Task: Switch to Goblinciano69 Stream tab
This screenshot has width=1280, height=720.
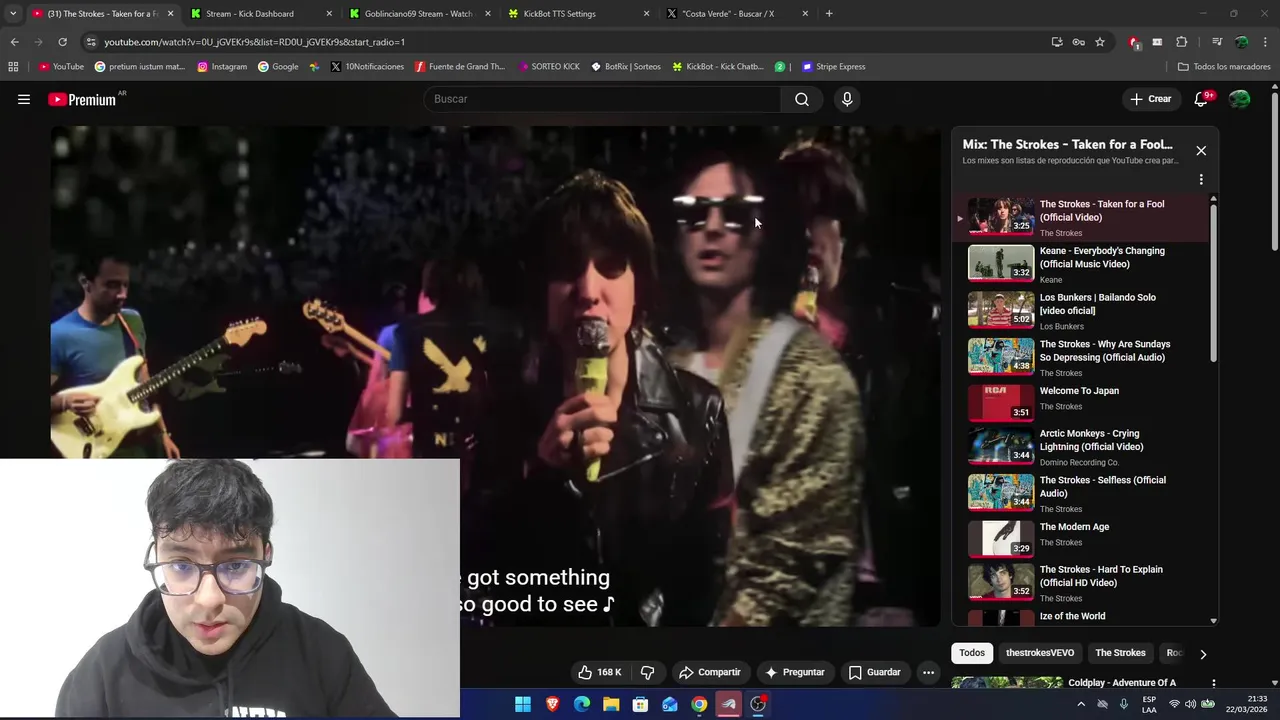Action: click(x=420, y=14)
